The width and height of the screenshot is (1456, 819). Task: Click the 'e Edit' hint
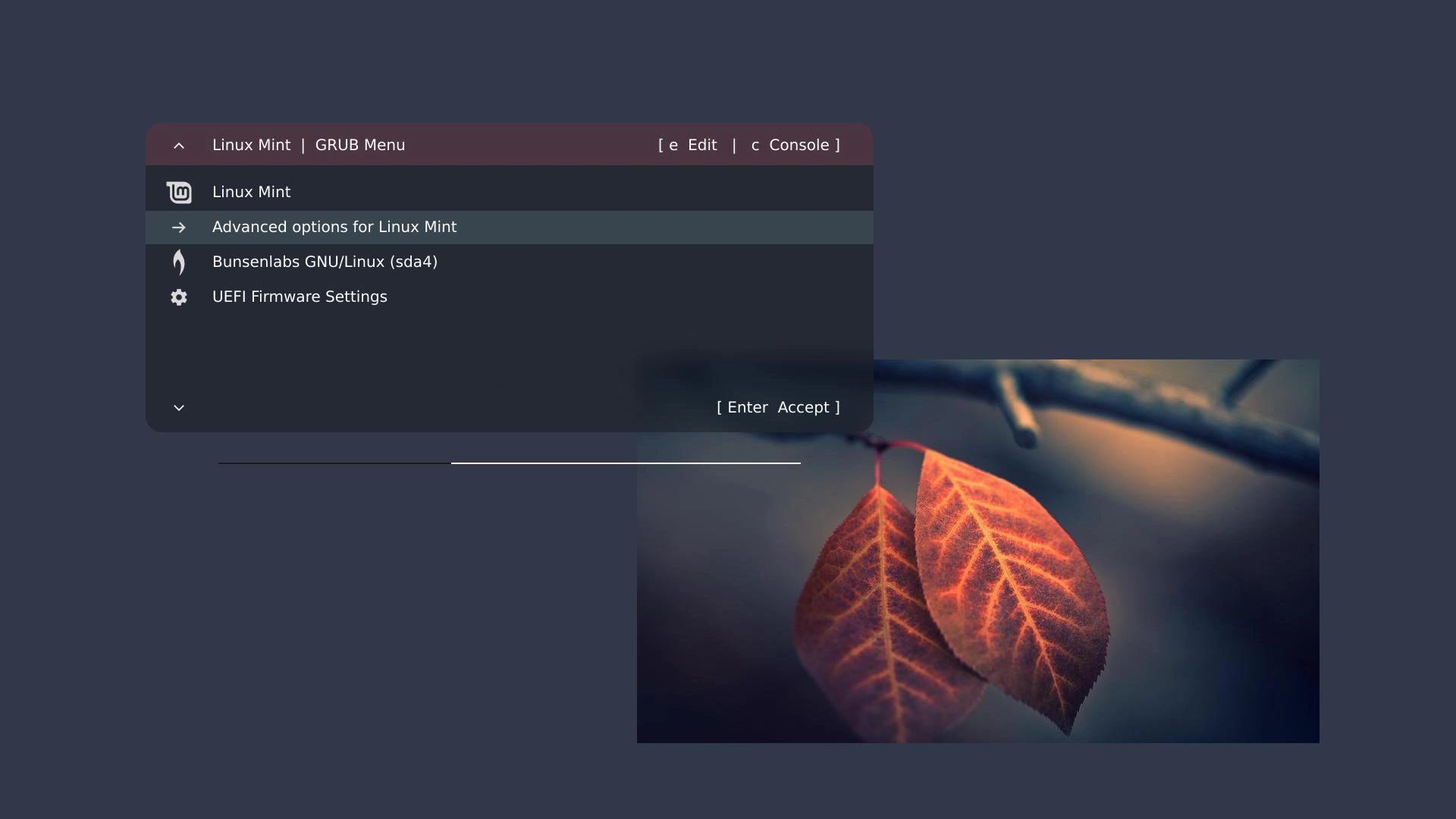692,145
